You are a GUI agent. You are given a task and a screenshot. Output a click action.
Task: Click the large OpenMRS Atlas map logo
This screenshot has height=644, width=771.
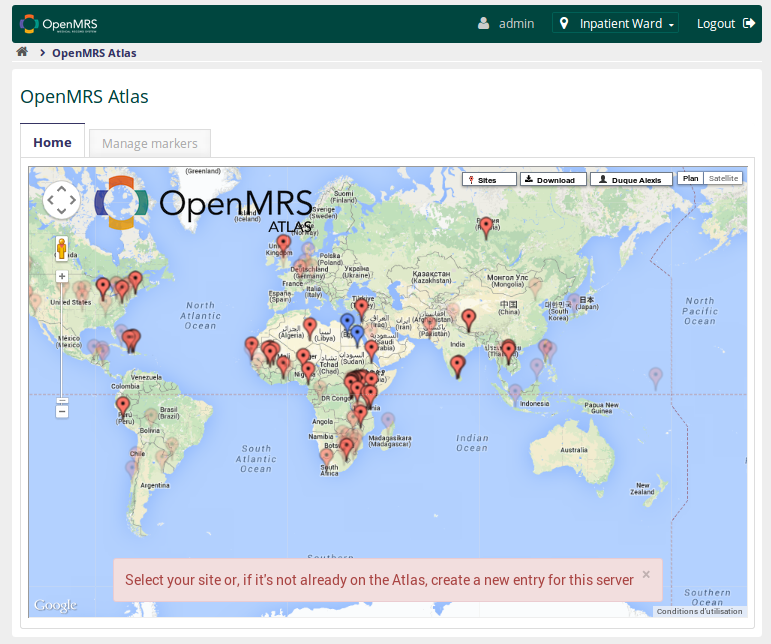tap(203, 203)
